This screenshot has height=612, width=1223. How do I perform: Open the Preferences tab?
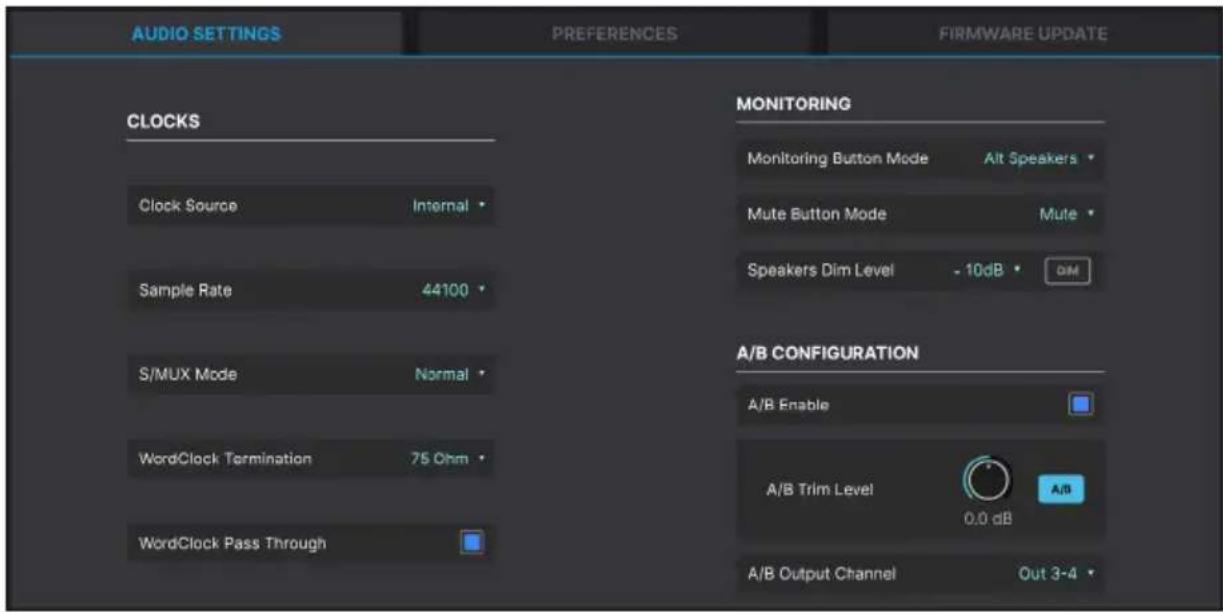coord(614,34)
